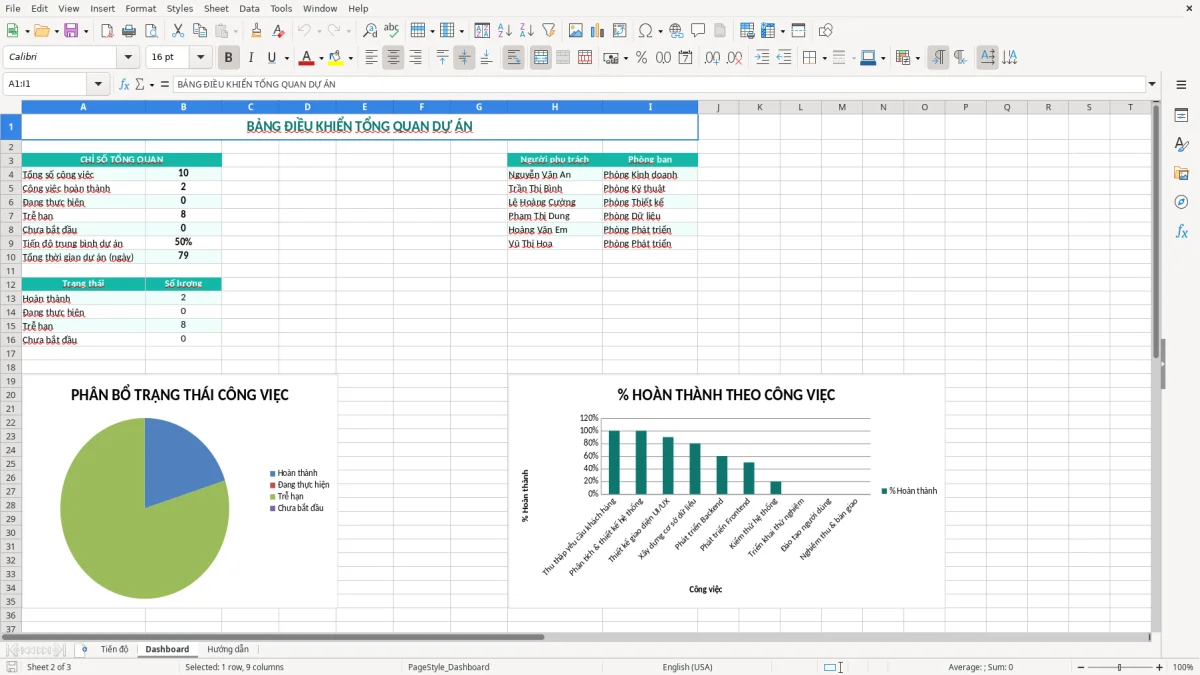Toggle Merge and Center Cells
This screenshot has width=1200, height=675.
pyautogui.click(x=540, y=58)
